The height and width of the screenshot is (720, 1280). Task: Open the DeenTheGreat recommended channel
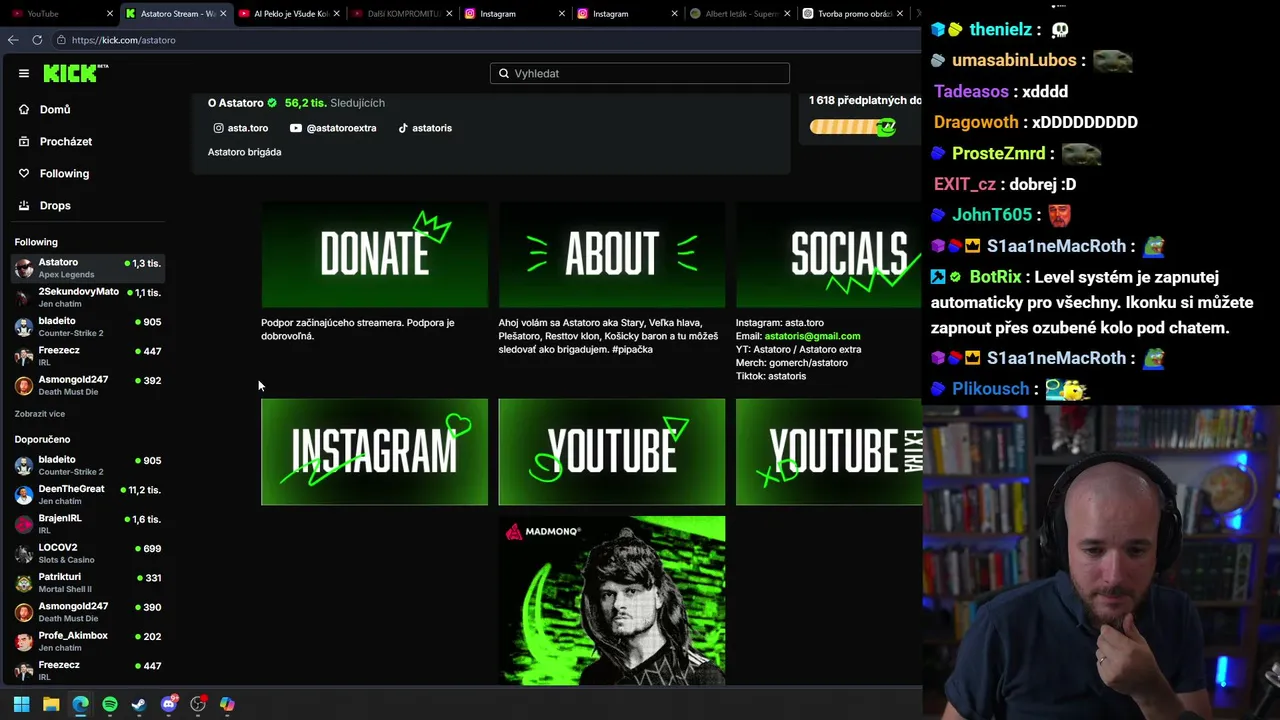click(88, 494)
